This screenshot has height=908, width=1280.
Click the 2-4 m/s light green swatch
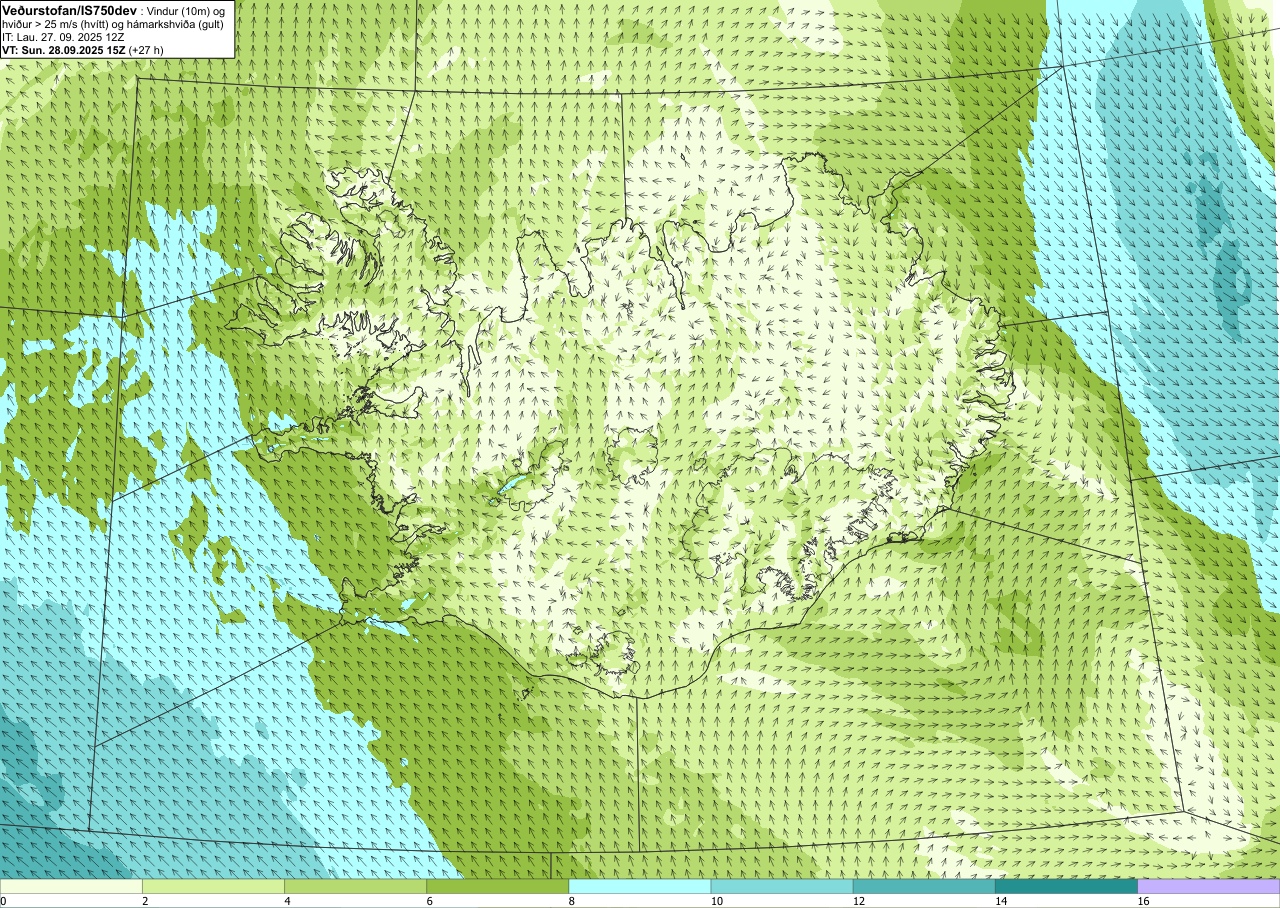pyautogui.click(x=213, y=886)
